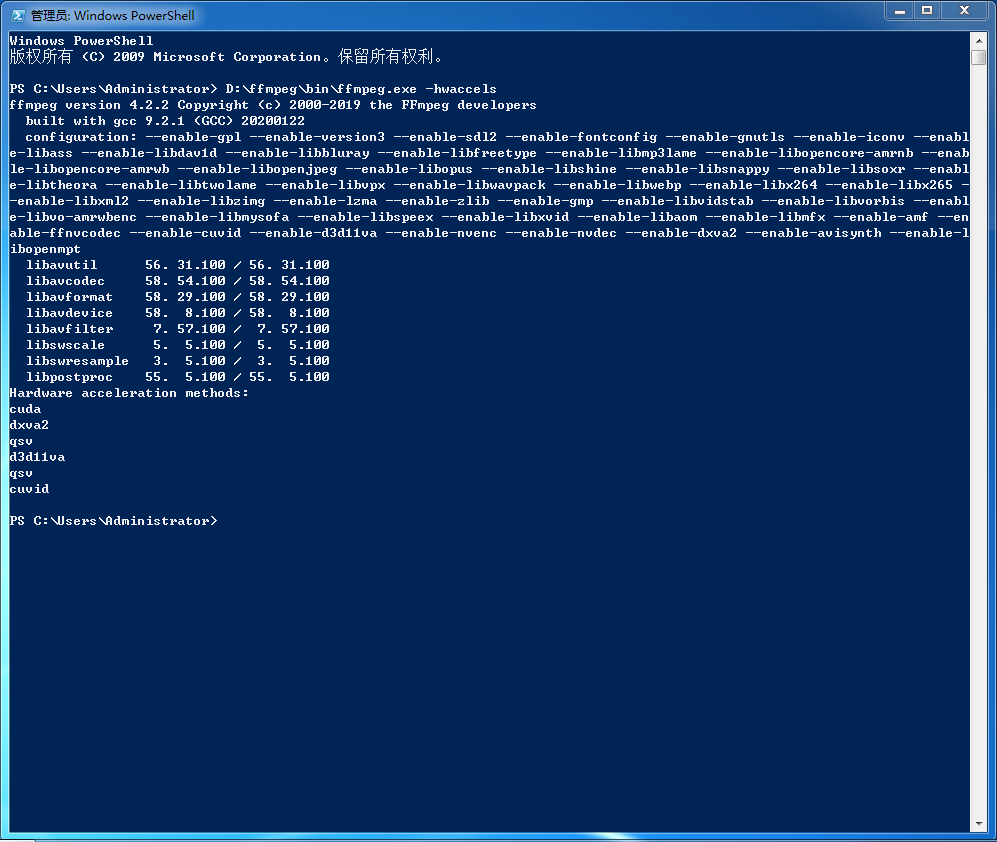Screen dimensions: 997x842
Task: Click the vertical scrollbar thumb
Action: coord(978,57)
